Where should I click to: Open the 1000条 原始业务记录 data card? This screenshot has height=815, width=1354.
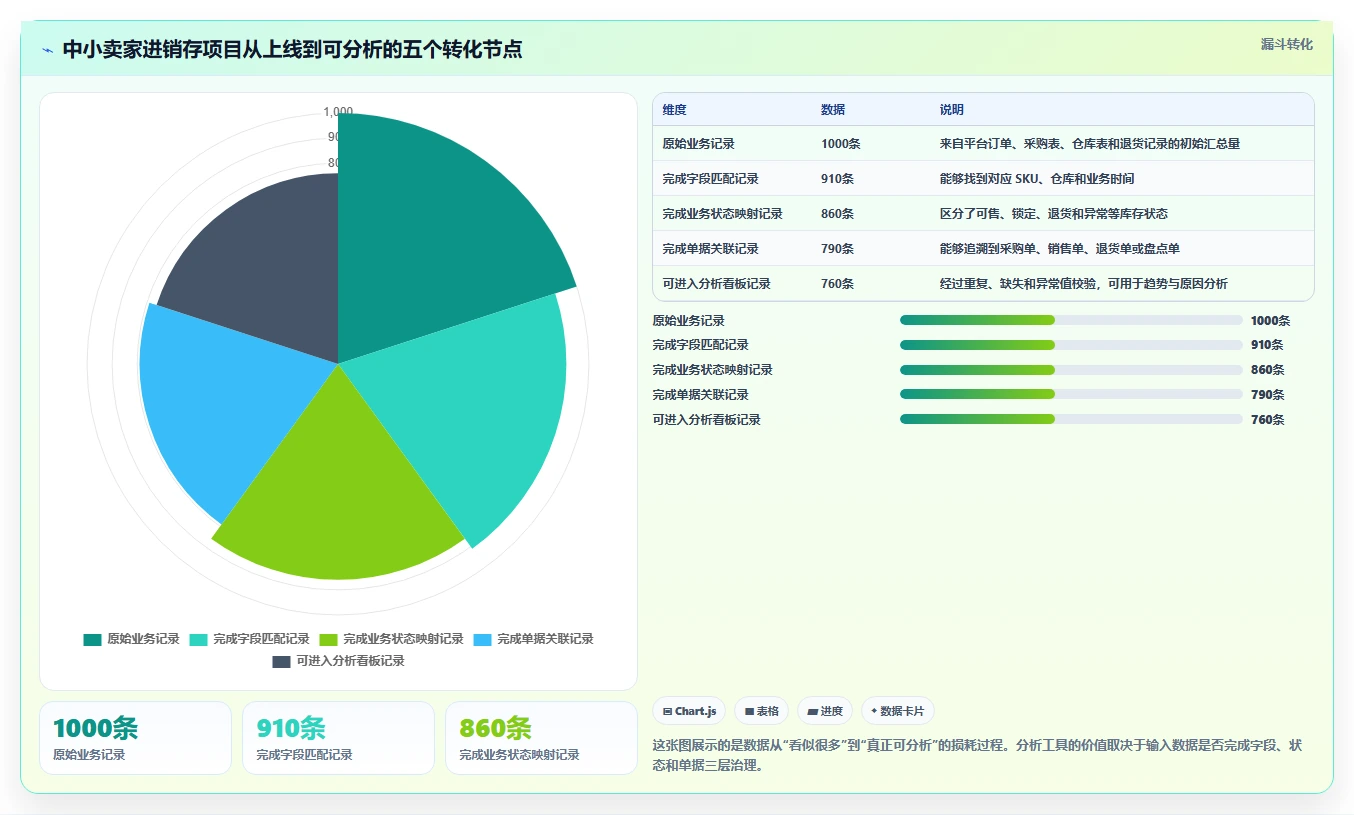coord(135,738)
